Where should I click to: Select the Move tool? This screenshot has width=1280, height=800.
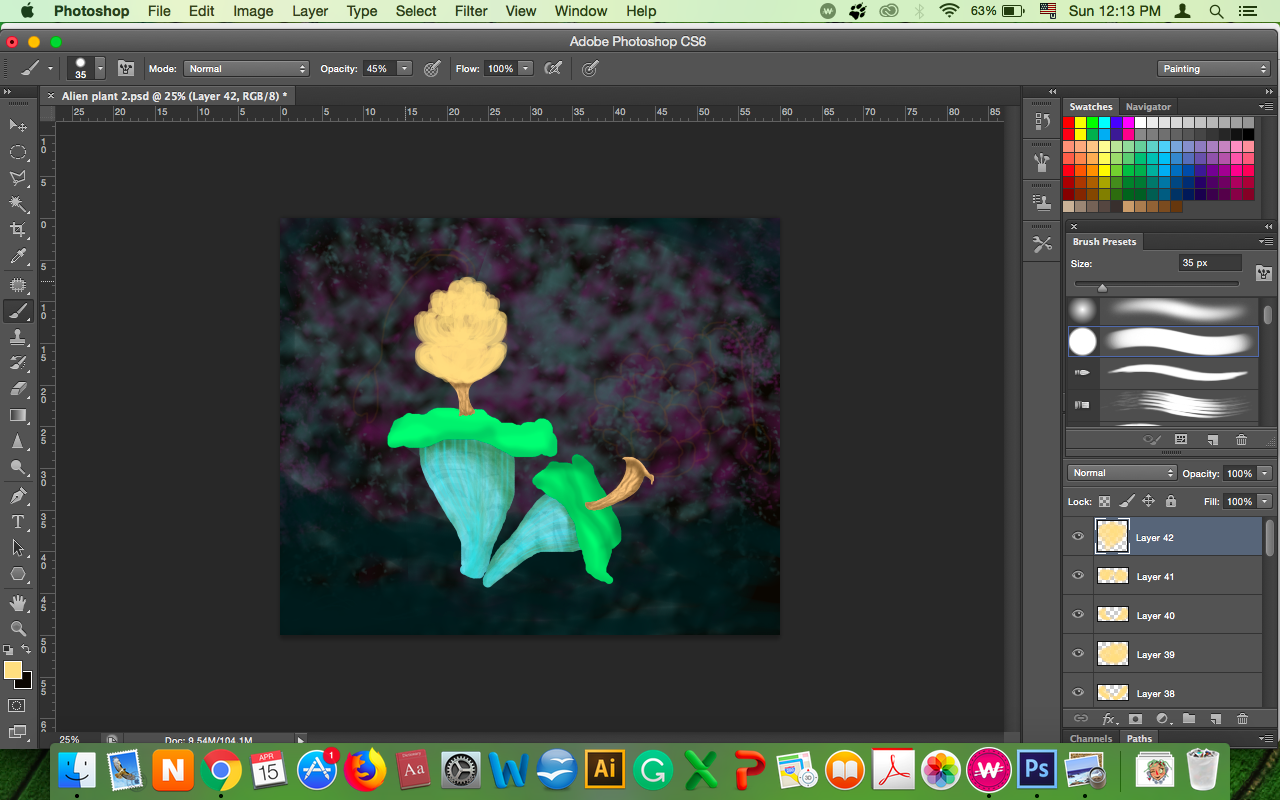point(18,125)
